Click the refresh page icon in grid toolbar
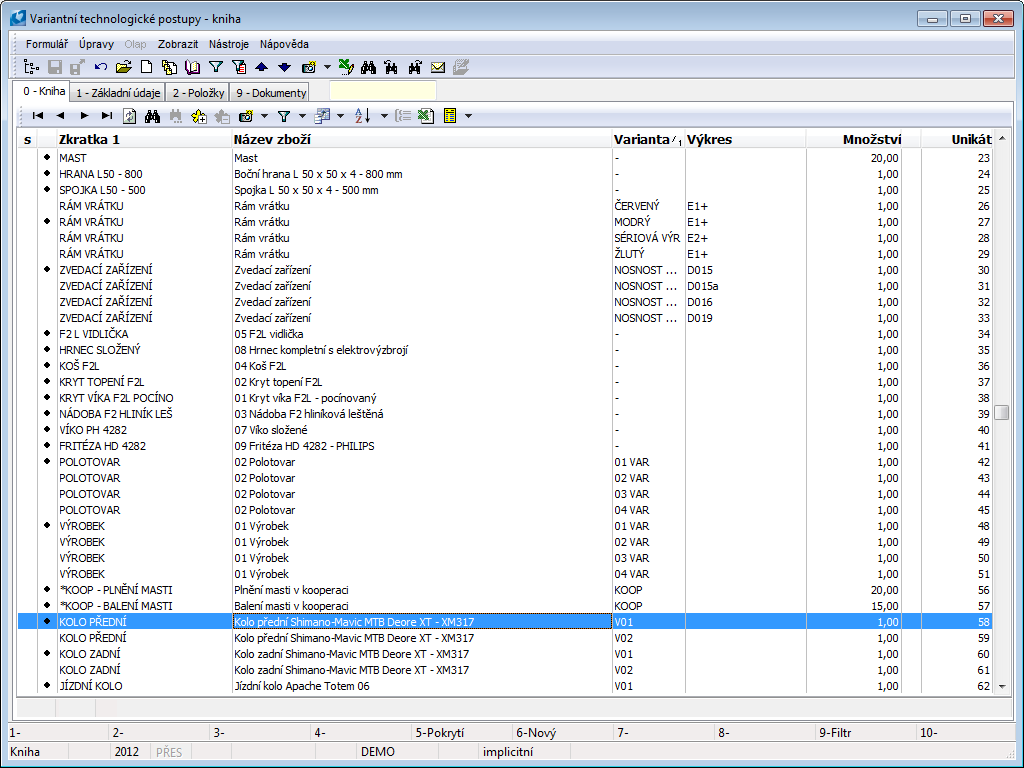The width and height of the screenshot is (1024, 768). [x=130, y=116]
